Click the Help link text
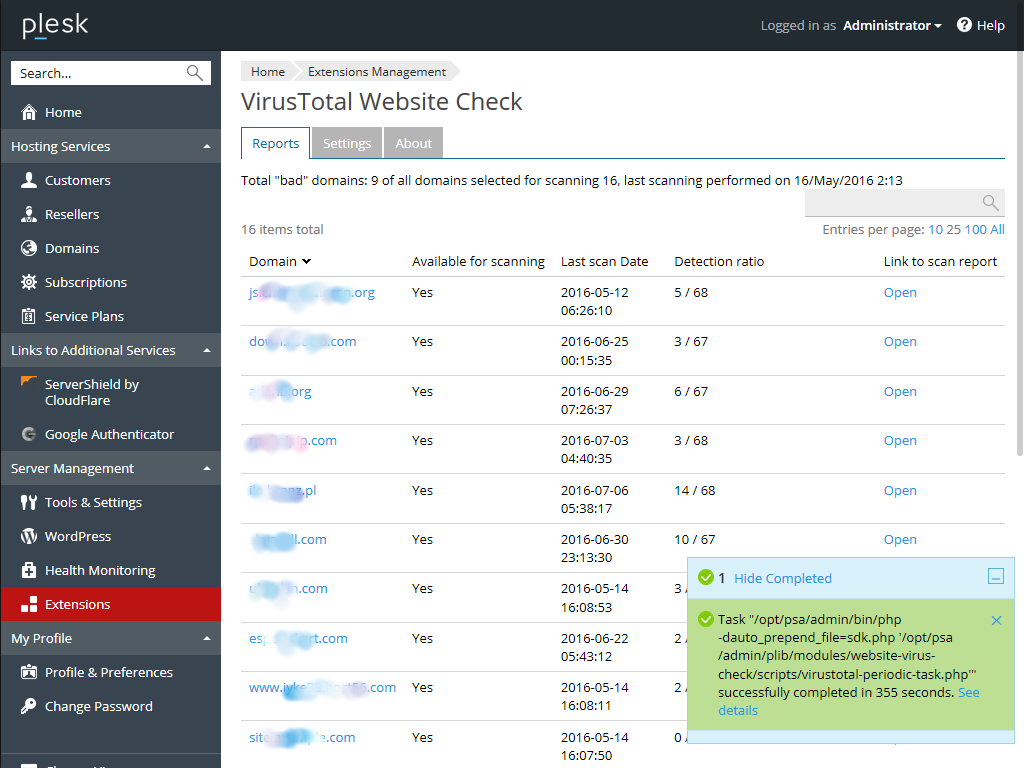The width and height of the screenshot is (1024, 768). (x=991, y=25)
